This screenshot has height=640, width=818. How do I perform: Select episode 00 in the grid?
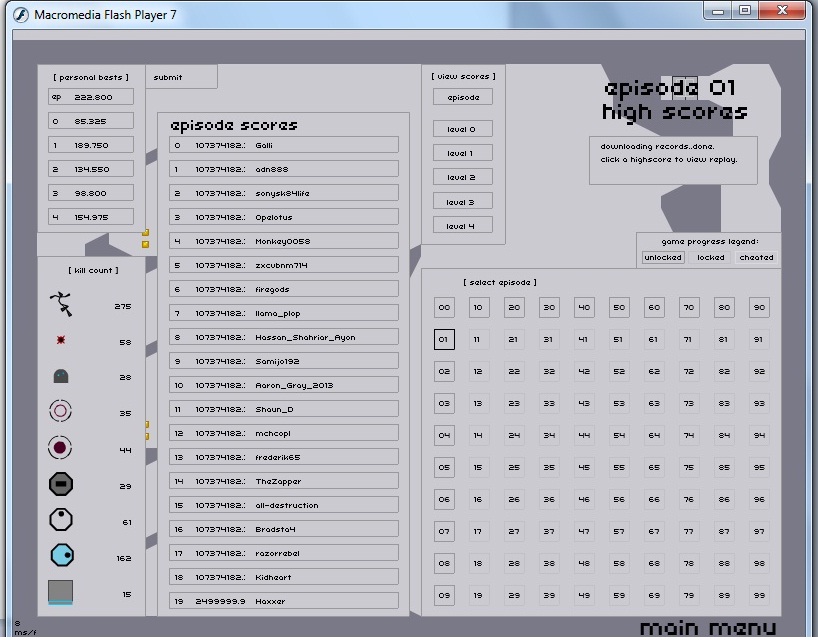tap(445, 308)
